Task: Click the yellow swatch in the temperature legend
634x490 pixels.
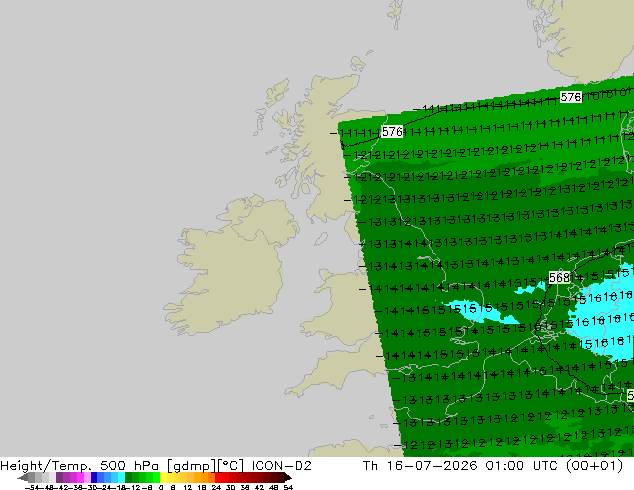Action: 163,477
